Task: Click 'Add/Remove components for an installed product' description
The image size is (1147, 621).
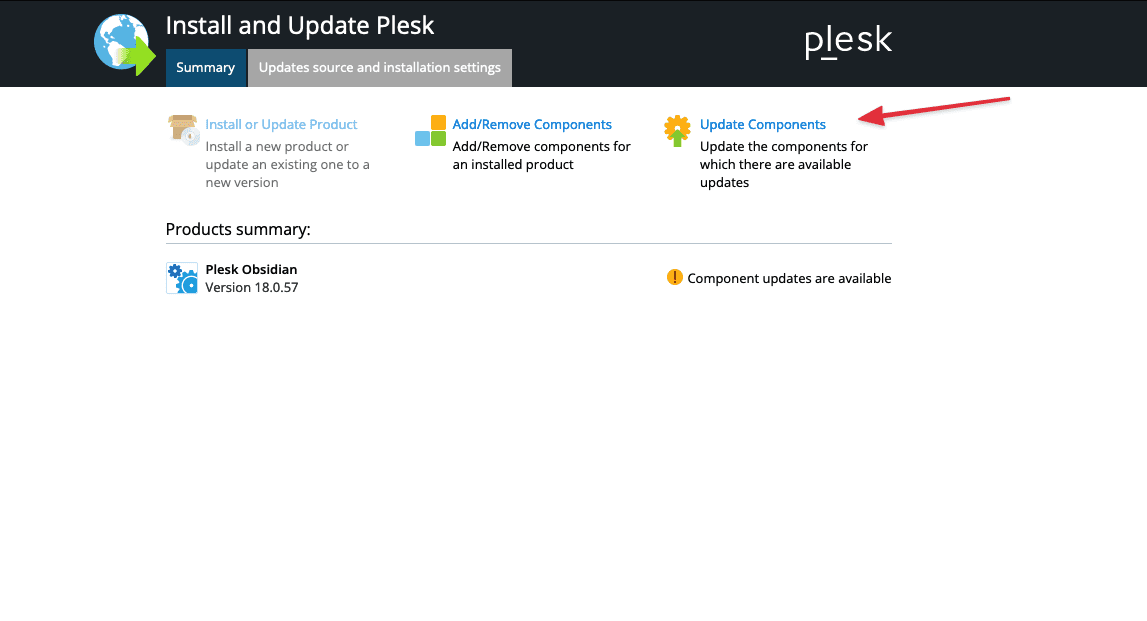Action: 541,156
